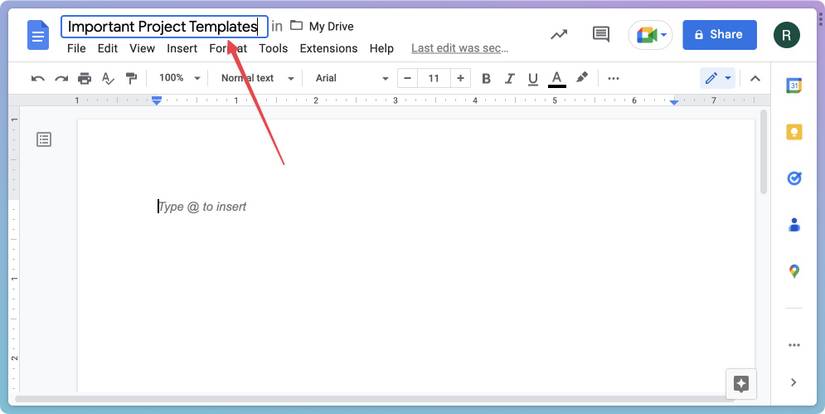Open Contacts in side panel
Screen dimensions: 825x414
pos(794,225)
